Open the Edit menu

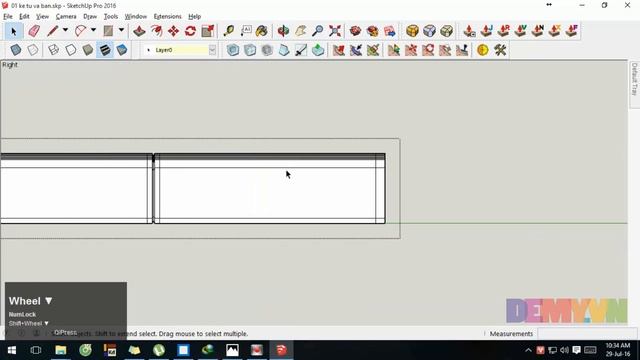click(24, 17)
